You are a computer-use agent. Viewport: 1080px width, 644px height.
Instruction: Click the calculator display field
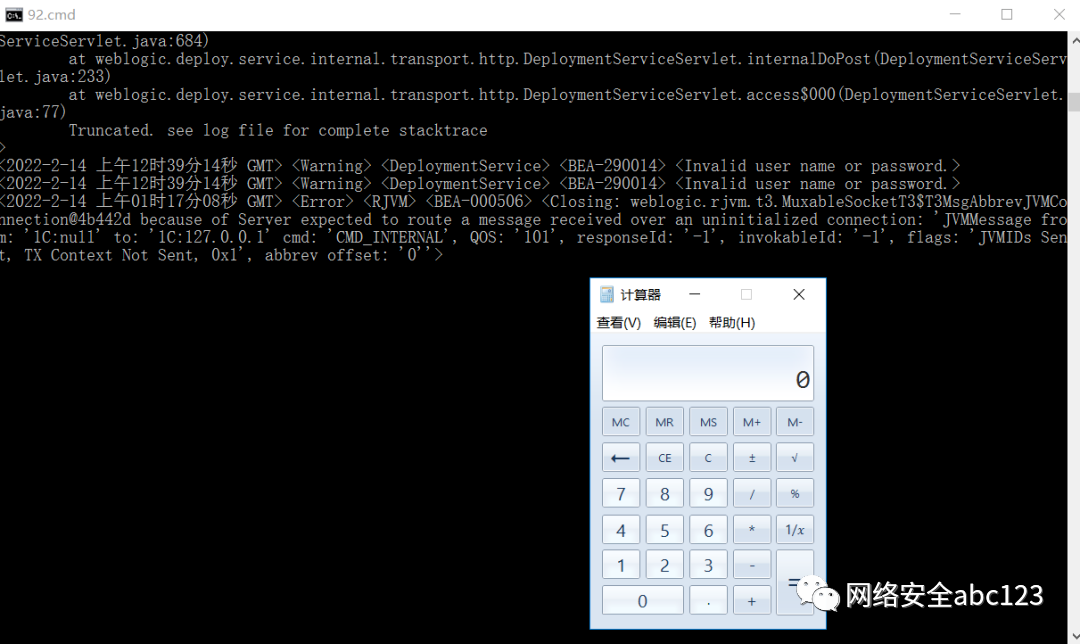708,373
